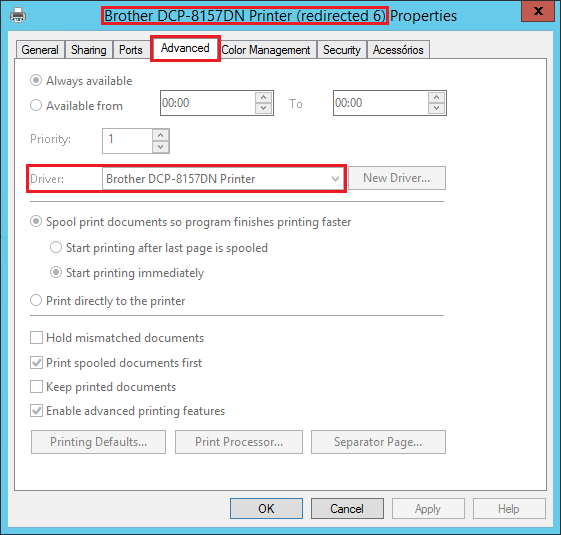Enable Hold mismatched documents checkbox
Viewport: 561px width, 535px height.
coord(36,337)
